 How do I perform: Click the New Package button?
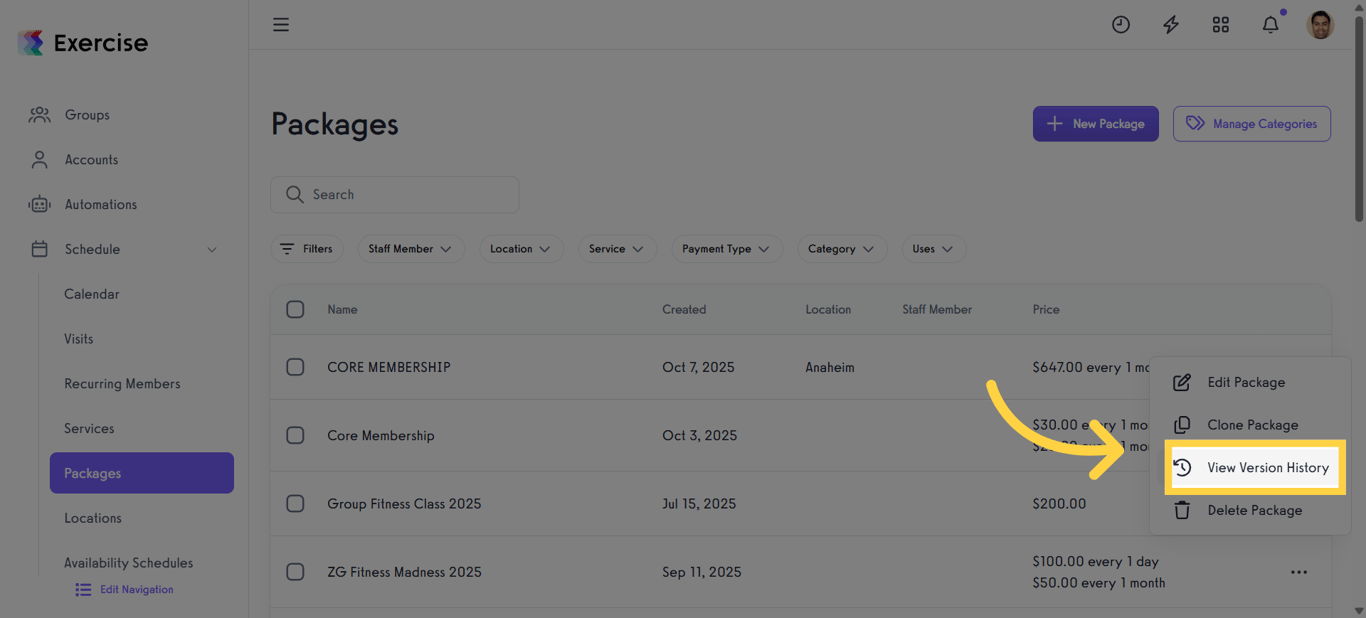tap(1095, 123)
